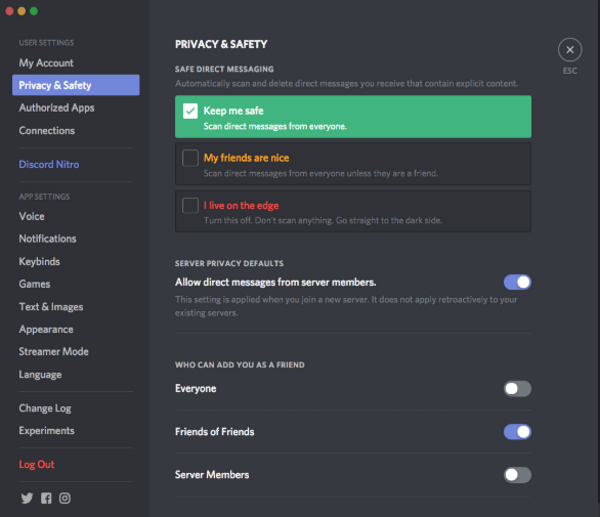Check the My friends are nice option
Screen dimensions: 600x517
pyautogui.click(x=190, y=158)
